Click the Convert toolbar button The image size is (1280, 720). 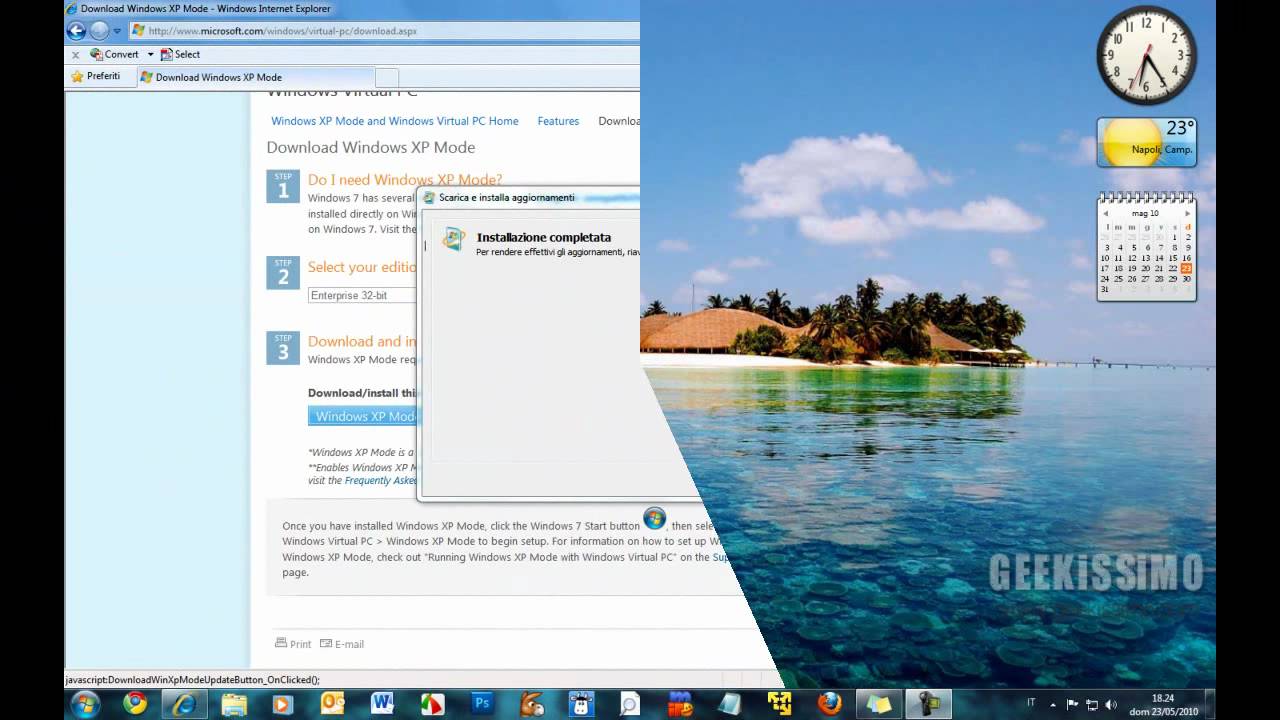coord(114,54)
